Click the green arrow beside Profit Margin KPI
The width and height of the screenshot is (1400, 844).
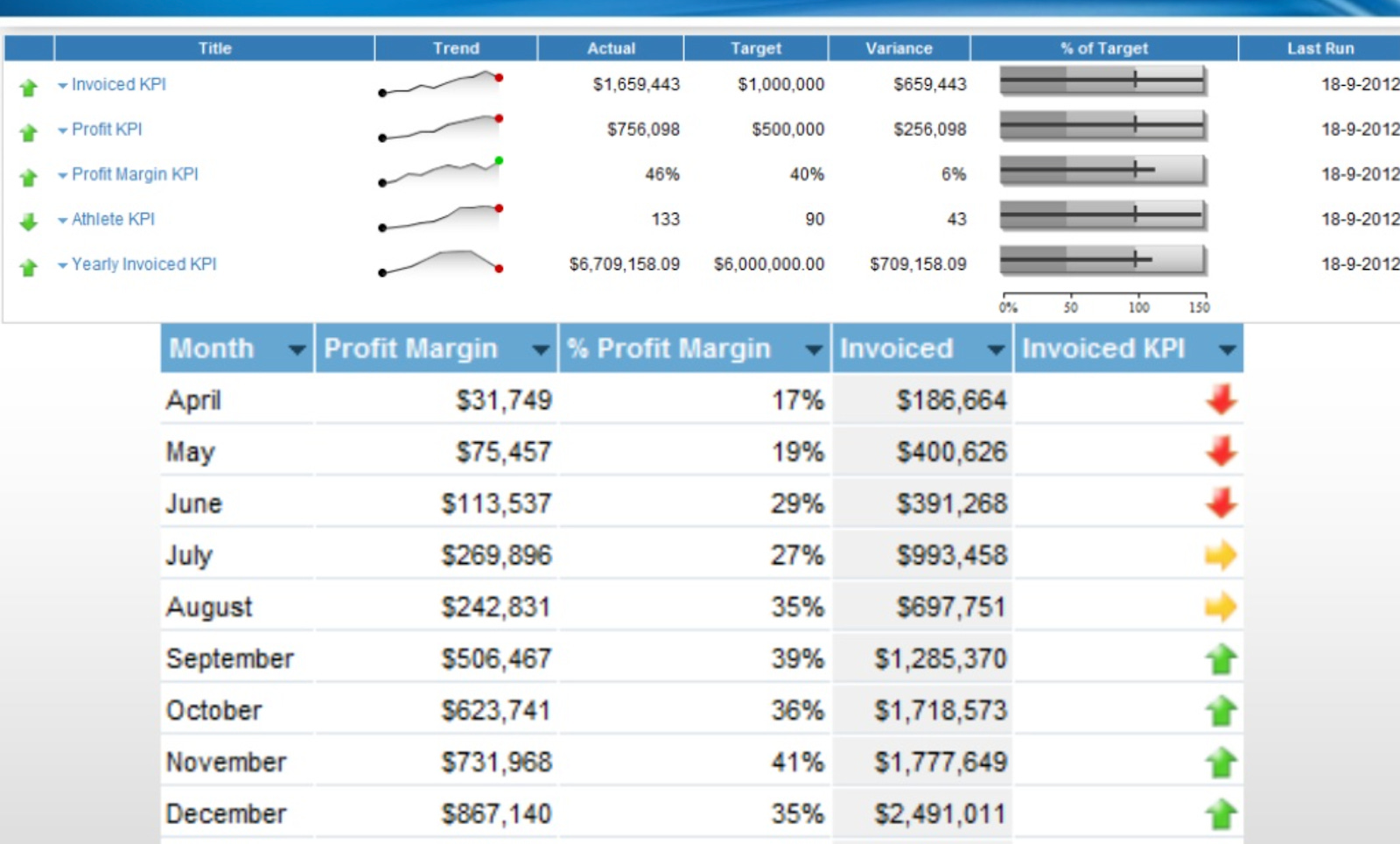point(29,175)
